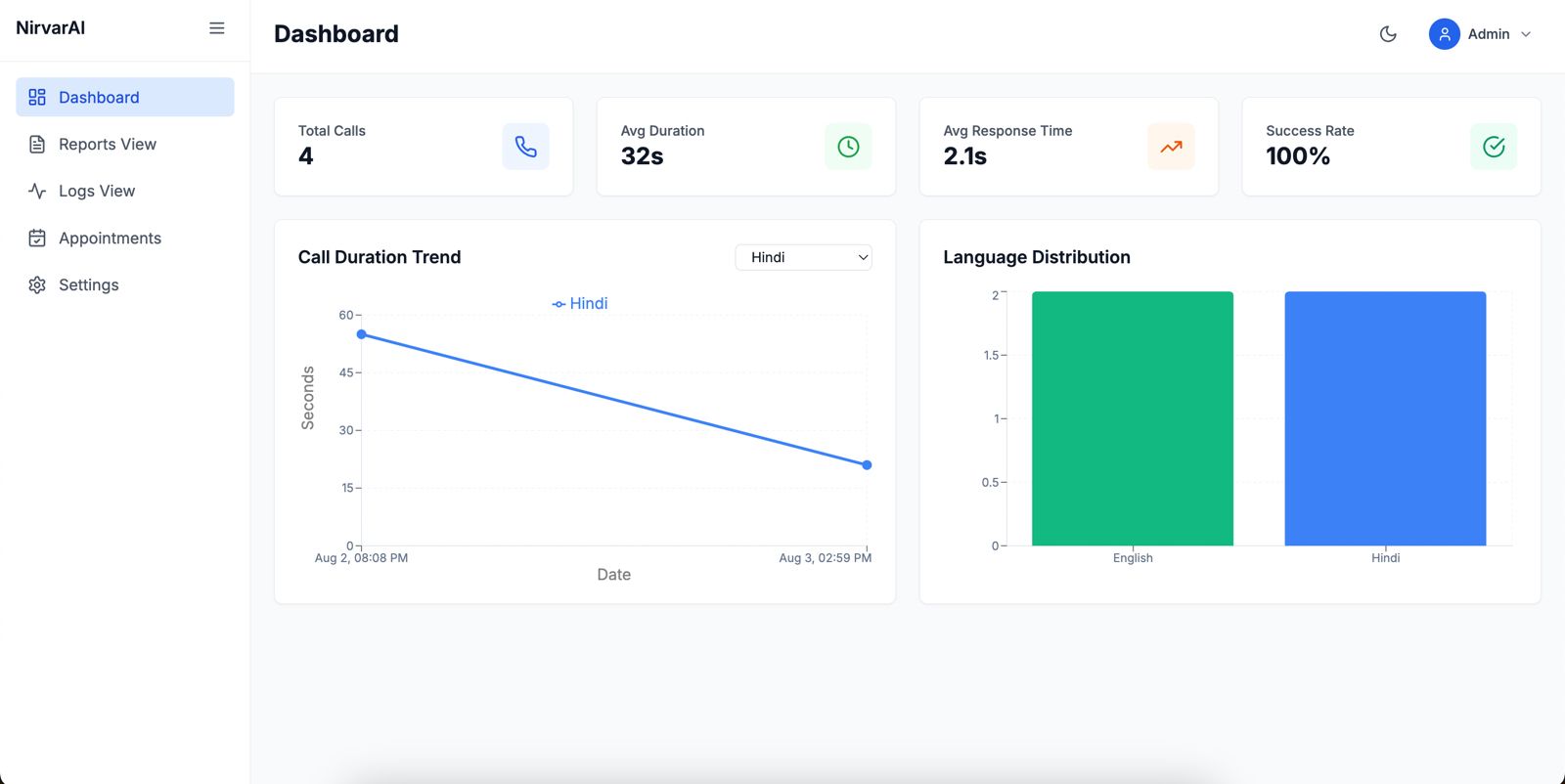Click the checkmark icon in Success Rate card
The image size is (1565, 784).
(x=1494, y=147)
